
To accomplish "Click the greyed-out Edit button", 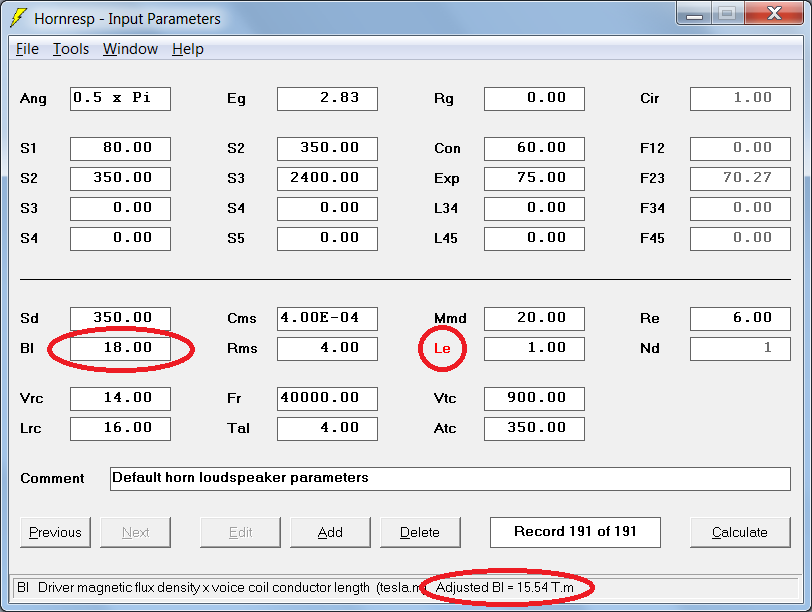I will coord(240,532).
